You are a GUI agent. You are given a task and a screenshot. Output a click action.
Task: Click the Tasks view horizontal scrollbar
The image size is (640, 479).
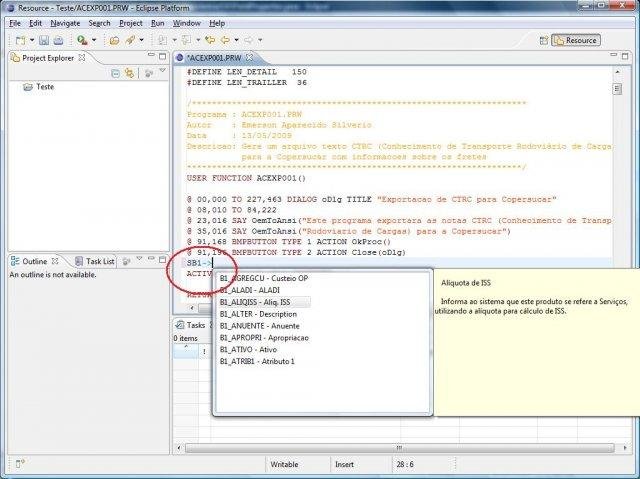[x=399, y=448]
